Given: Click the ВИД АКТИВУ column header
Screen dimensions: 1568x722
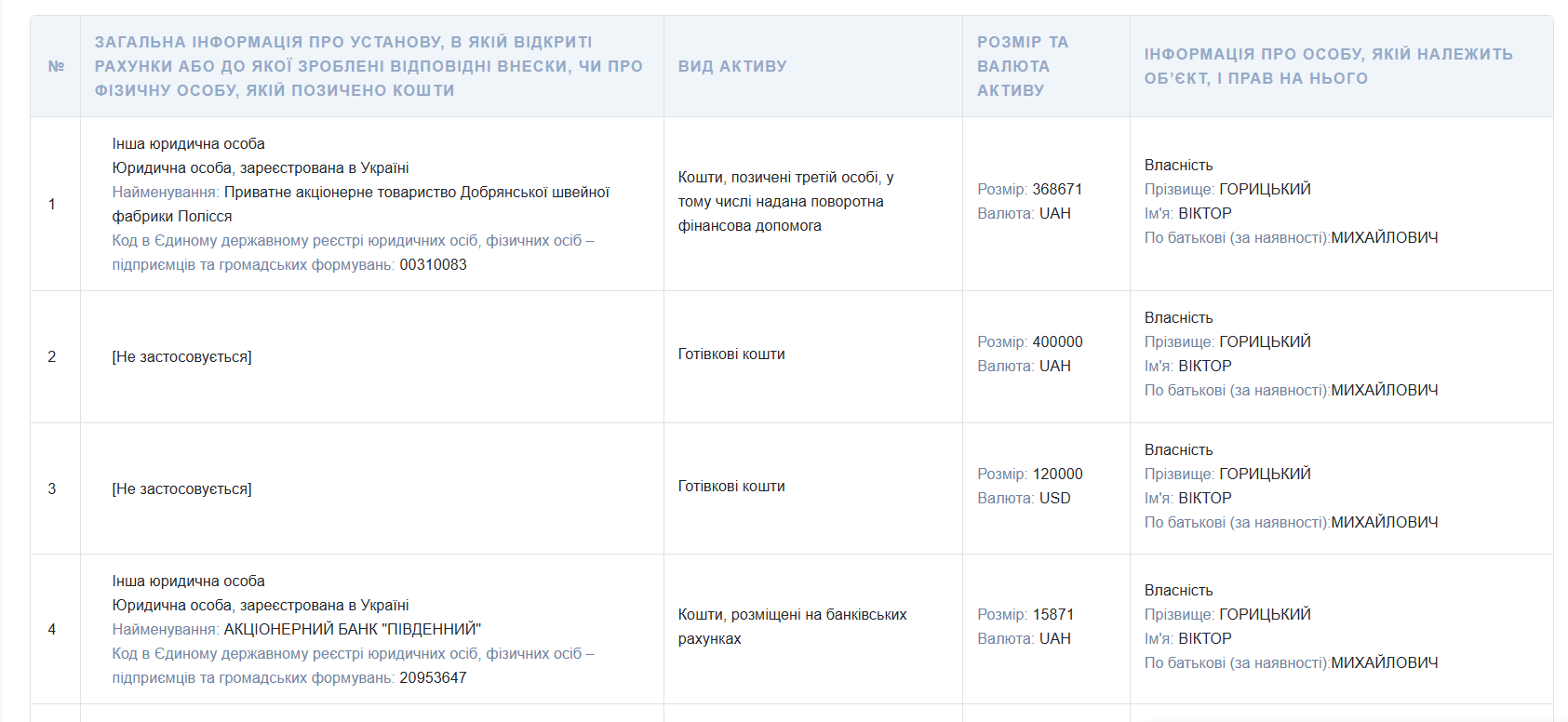Looking at the screenshot, I should [x=732, y=66].
